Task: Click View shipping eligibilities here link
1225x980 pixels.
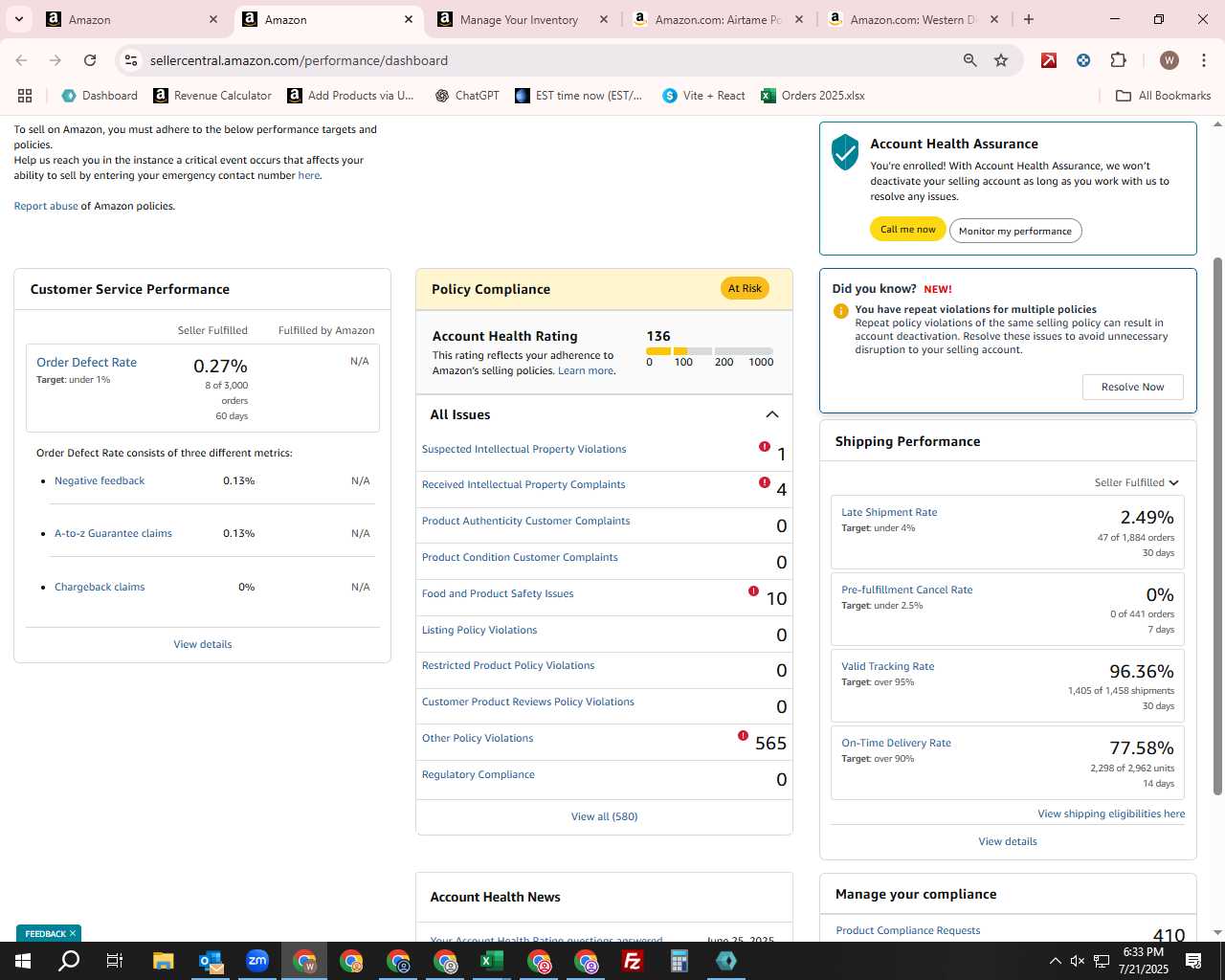Action: (1111, 813)
